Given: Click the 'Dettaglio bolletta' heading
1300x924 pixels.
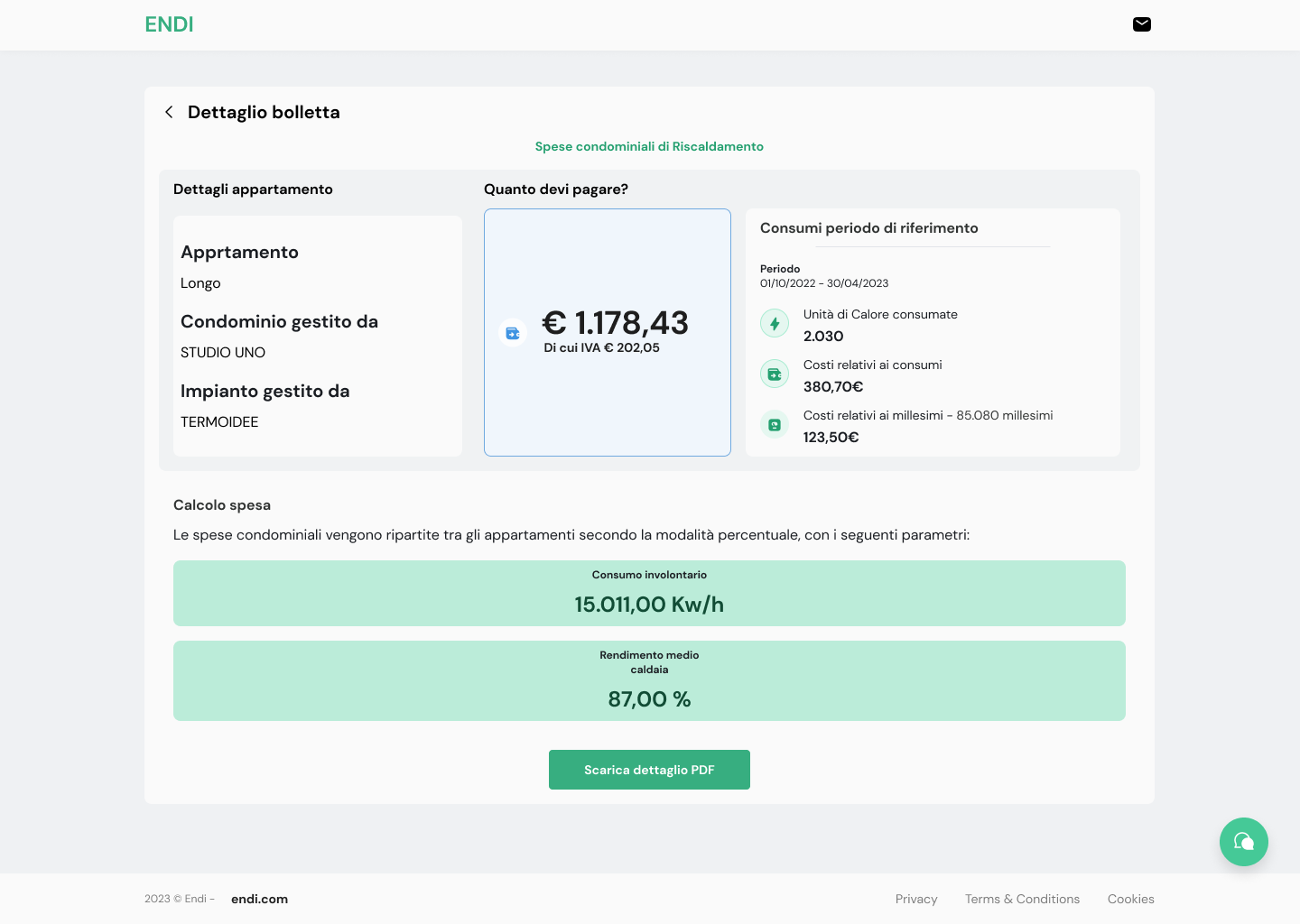Looking at the screenshot, I should point(264,112).
